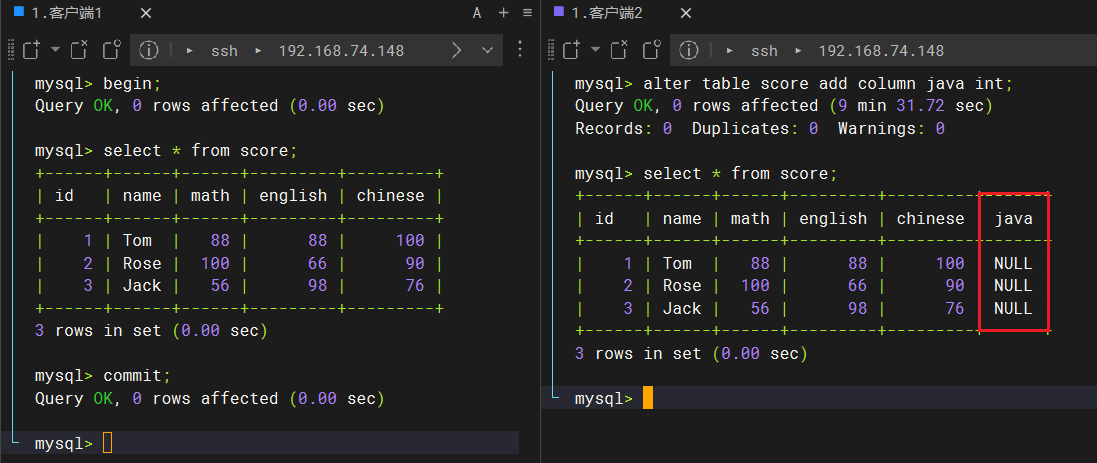
Task: Click 'Rose' cell in 客户端2 table
Action: point(682,286)
